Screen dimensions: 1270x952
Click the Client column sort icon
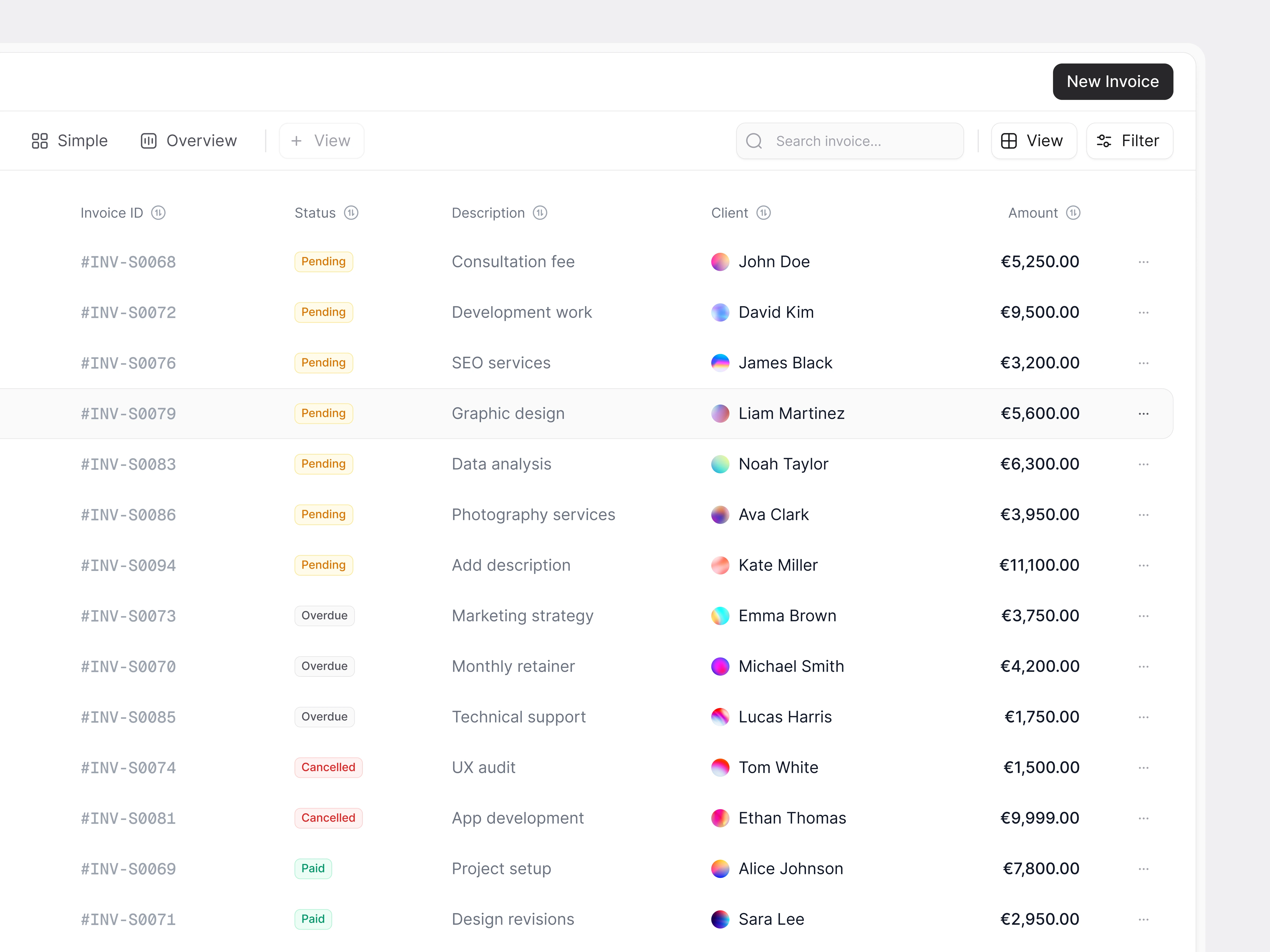763,213
